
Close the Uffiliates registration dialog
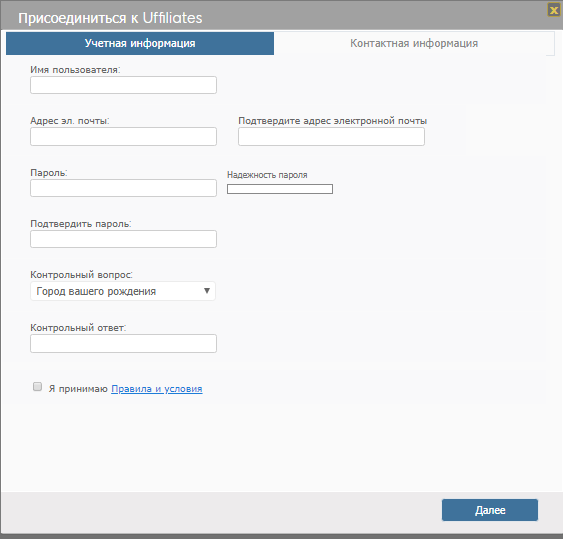554,10
